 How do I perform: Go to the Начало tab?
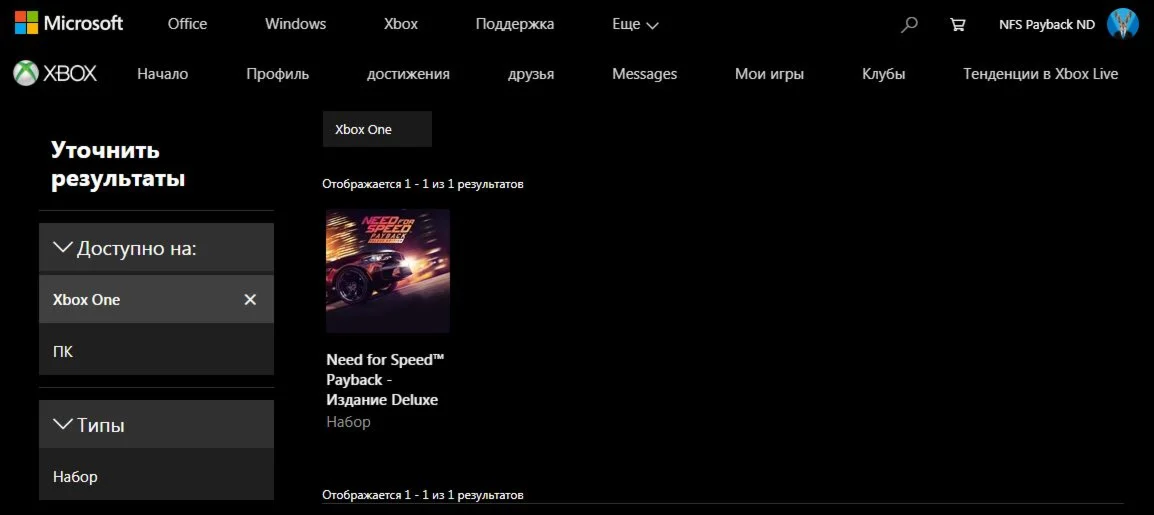click(163, 74)
